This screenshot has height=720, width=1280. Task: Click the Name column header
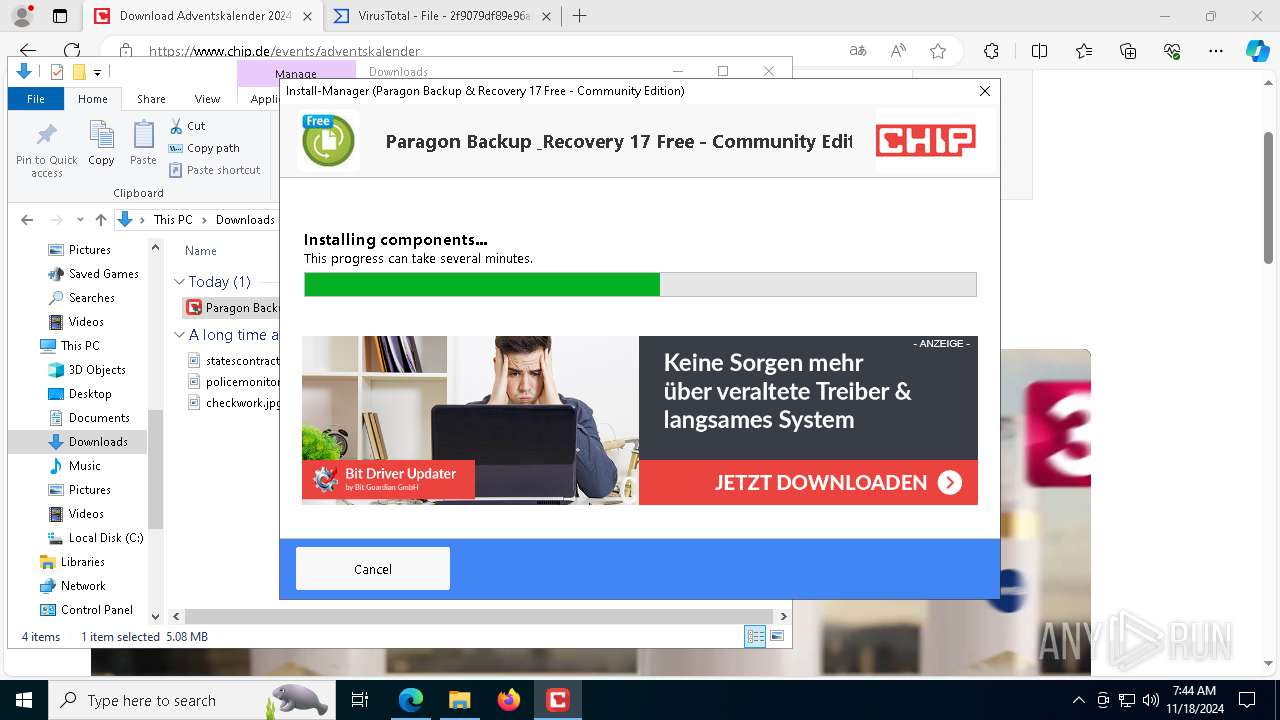pos(201,251)
